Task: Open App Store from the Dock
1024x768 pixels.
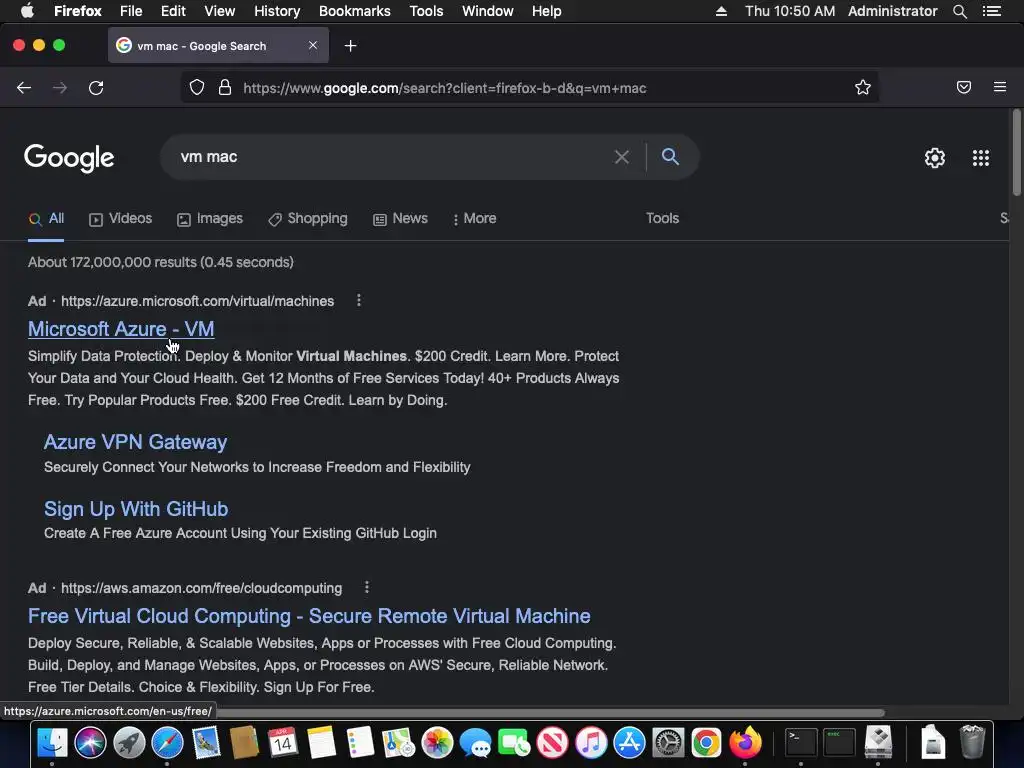Action: (630, 743)
